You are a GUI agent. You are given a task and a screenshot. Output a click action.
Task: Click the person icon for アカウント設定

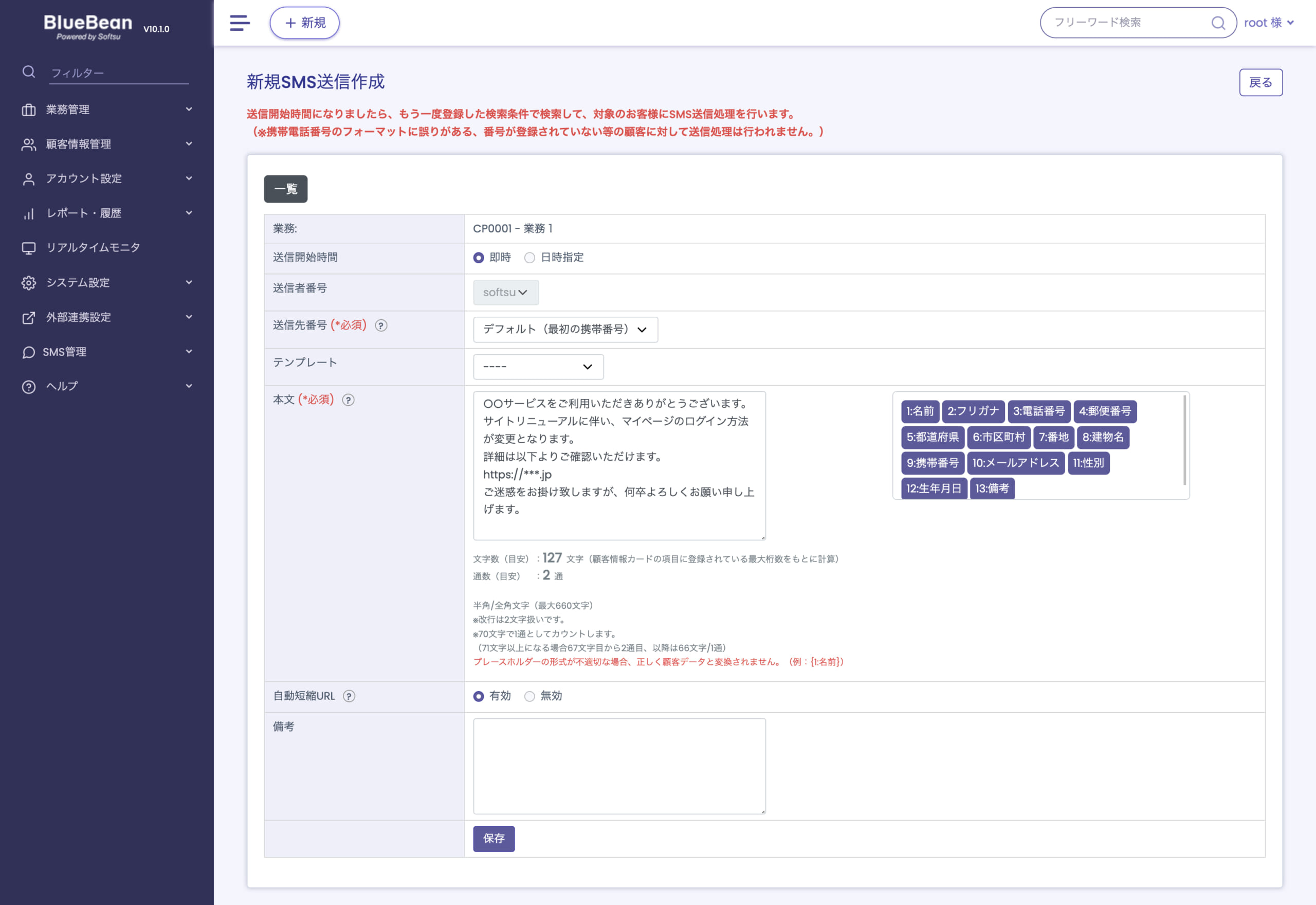[x=29, y=178]
